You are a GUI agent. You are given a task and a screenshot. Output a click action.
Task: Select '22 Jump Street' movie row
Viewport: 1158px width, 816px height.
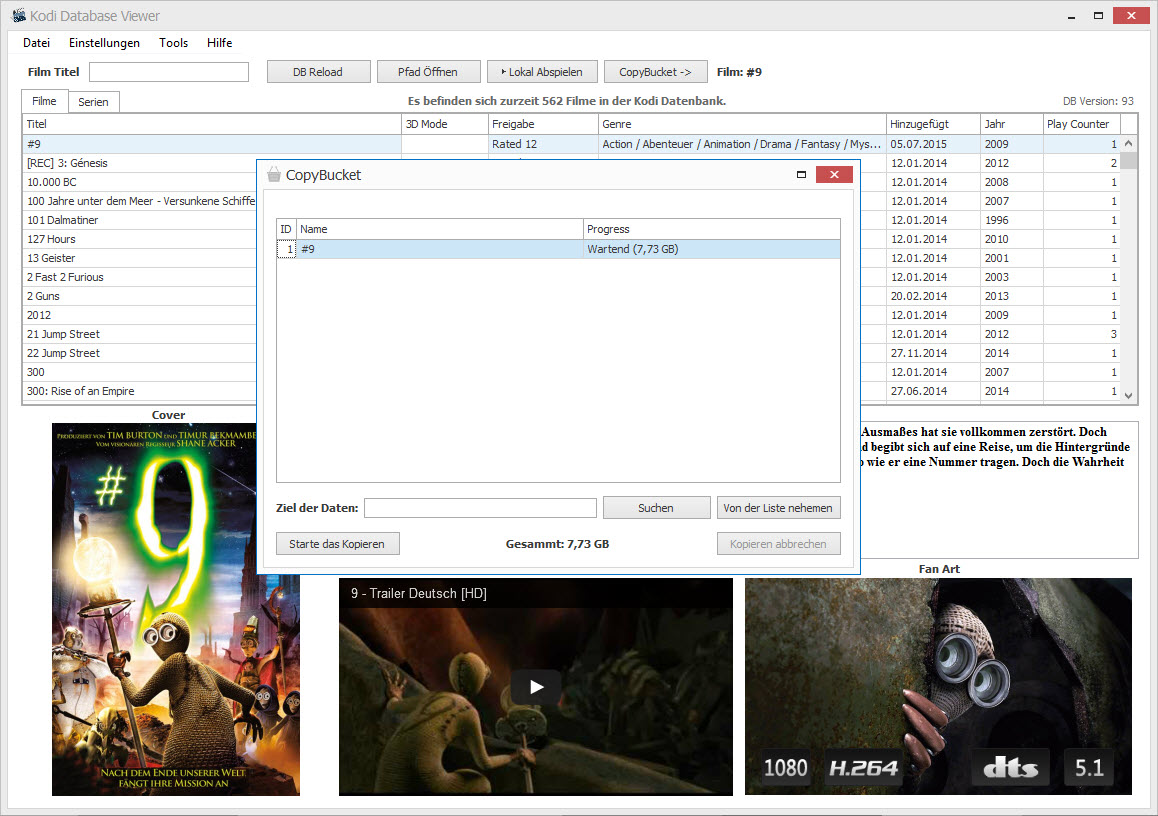(x=140, y=354)
